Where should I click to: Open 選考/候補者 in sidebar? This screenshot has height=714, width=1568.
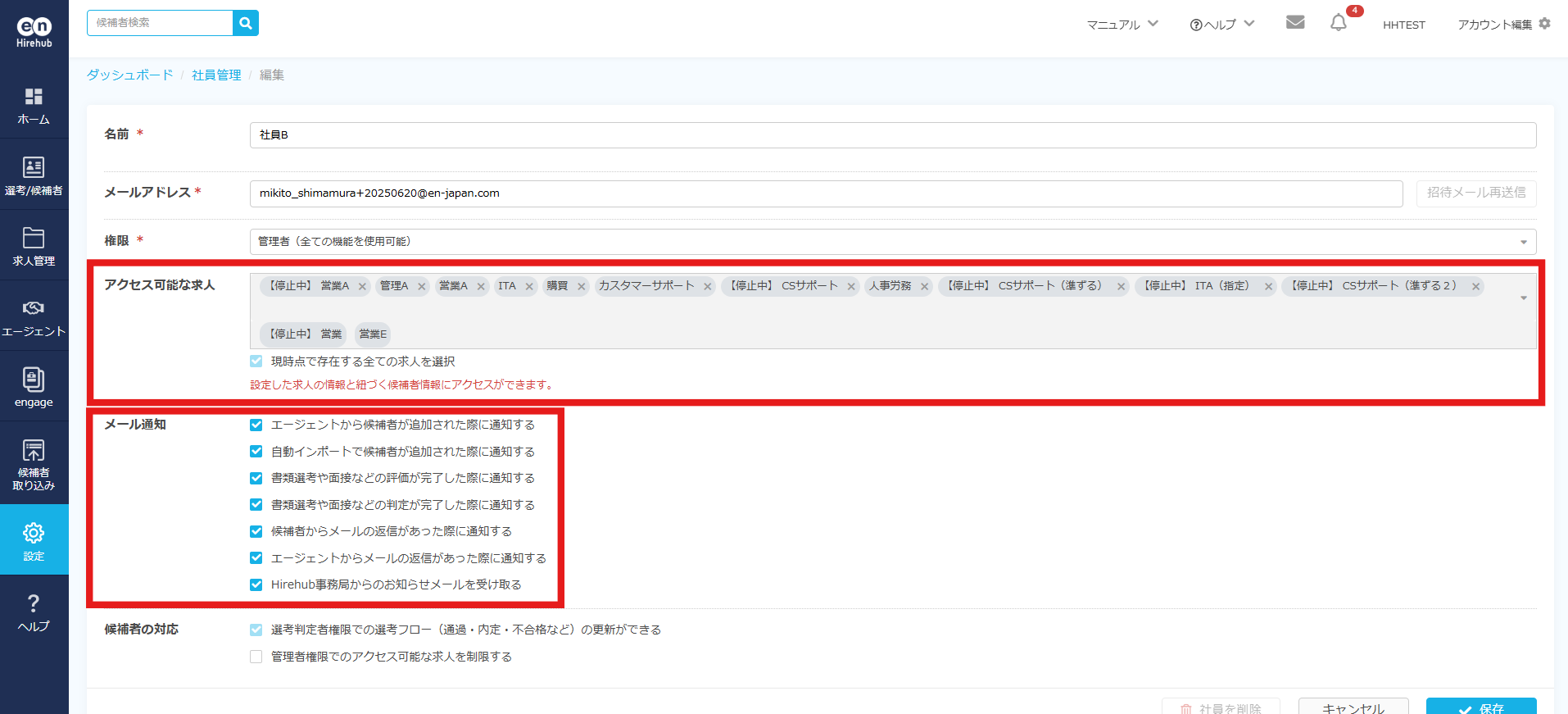pos(34,176)
